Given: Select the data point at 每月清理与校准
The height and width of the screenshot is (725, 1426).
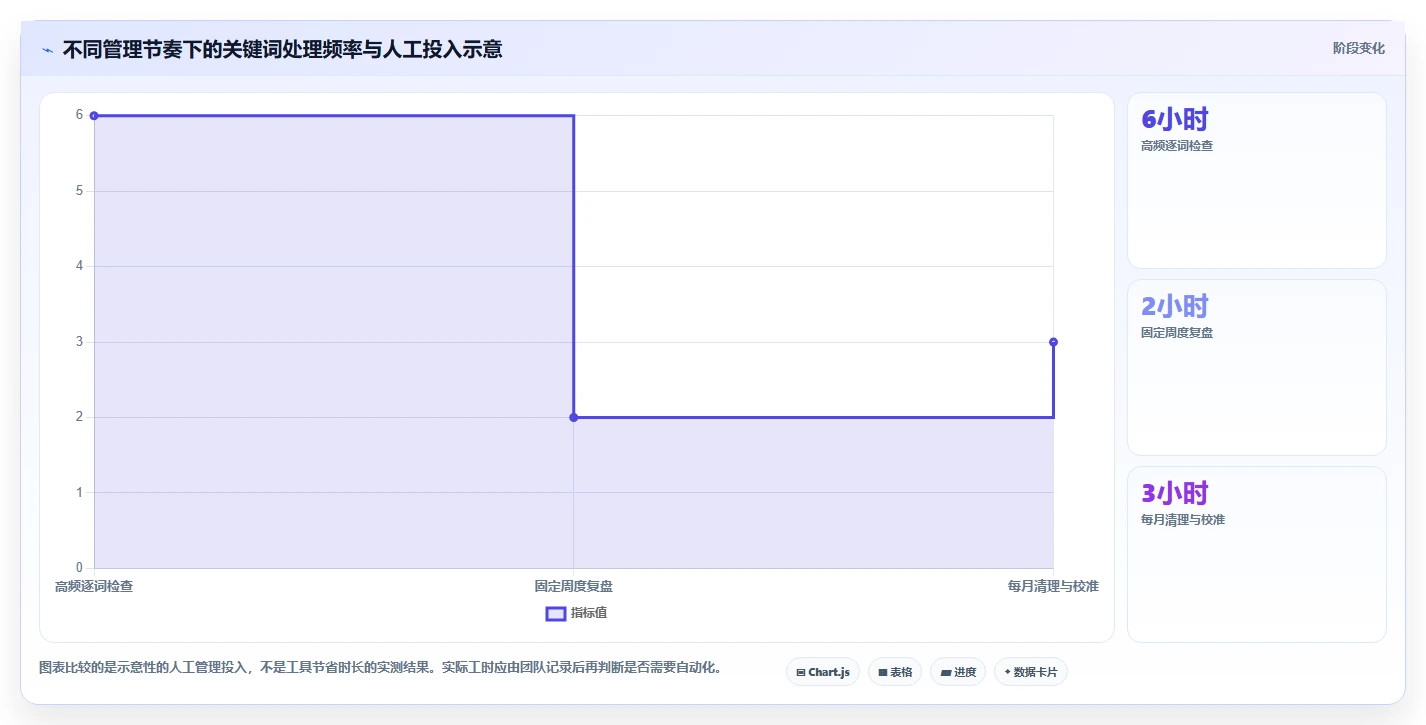Looking at the screenshot, I should pos(1053,342).
